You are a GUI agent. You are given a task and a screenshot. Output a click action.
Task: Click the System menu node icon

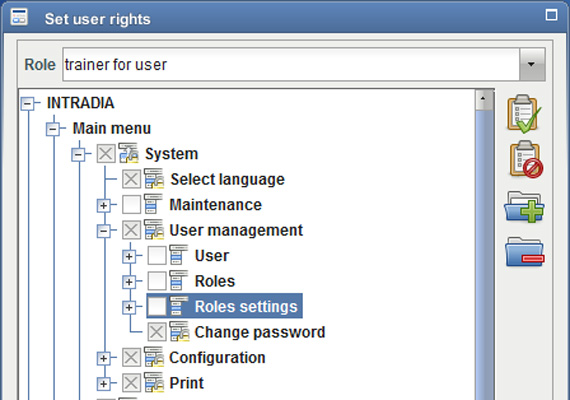coord(129,153)
